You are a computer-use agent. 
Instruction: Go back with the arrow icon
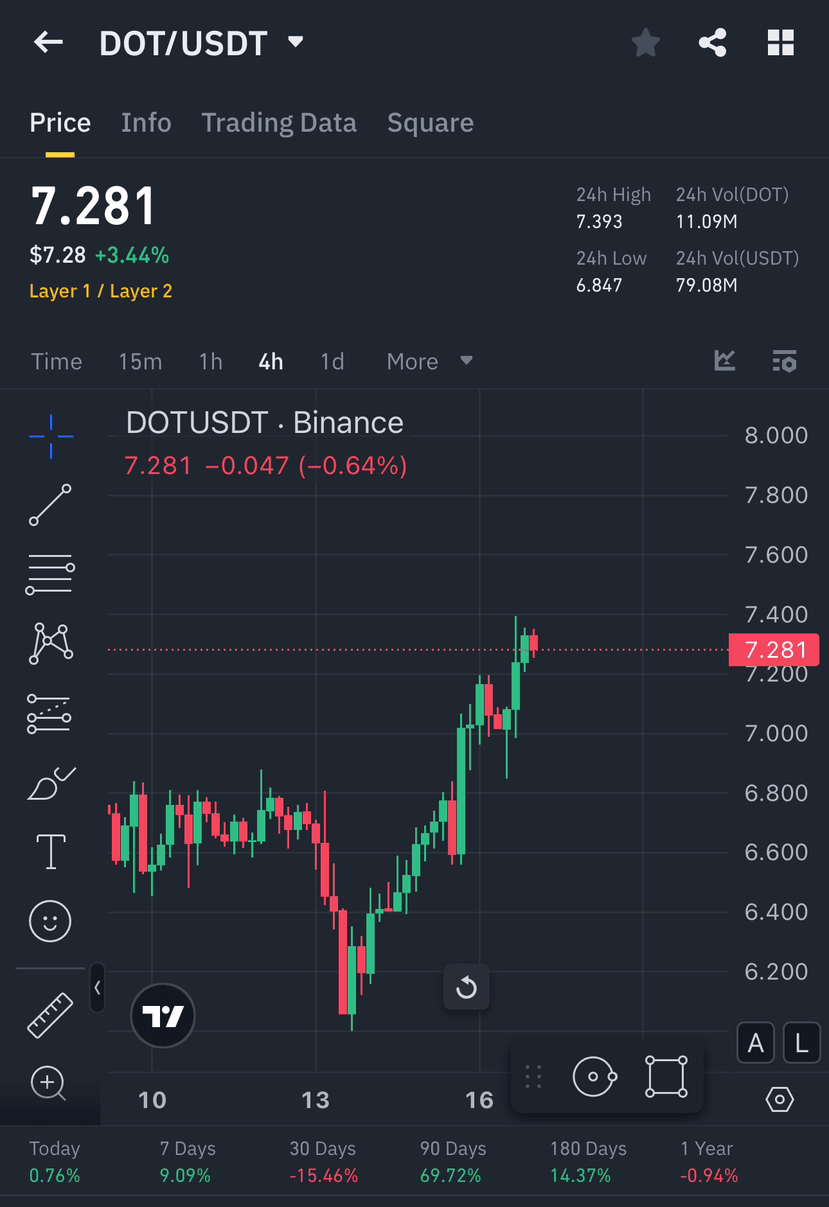(48, 42)
